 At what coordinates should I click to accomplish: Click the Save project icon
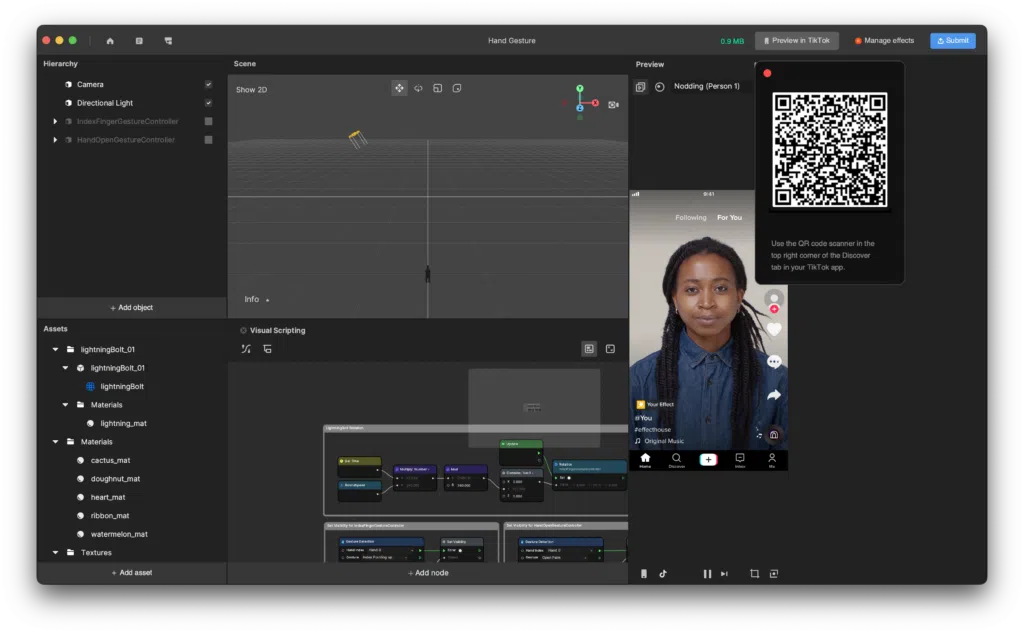coord(138,40)
